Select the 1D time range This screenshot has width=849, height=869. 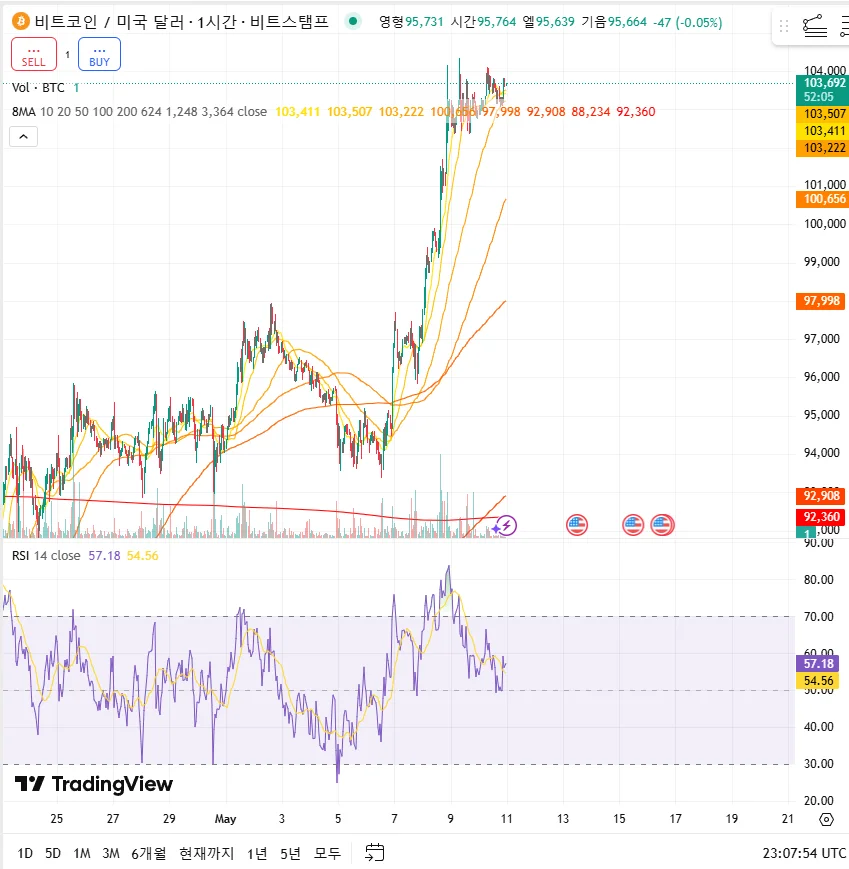pyautogui.click(x=25, y=853)
